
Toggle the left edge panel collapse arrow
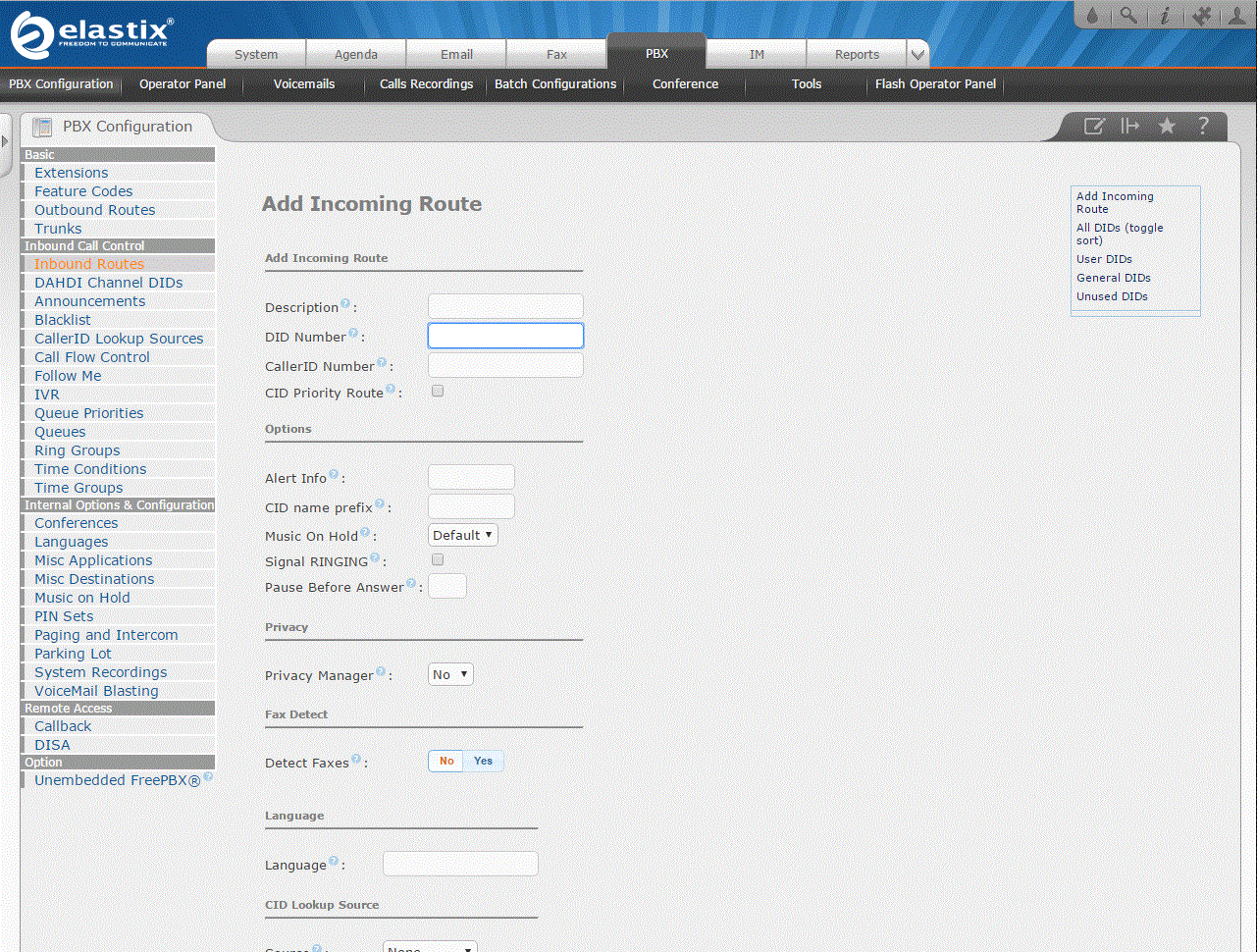pos(5,141)
